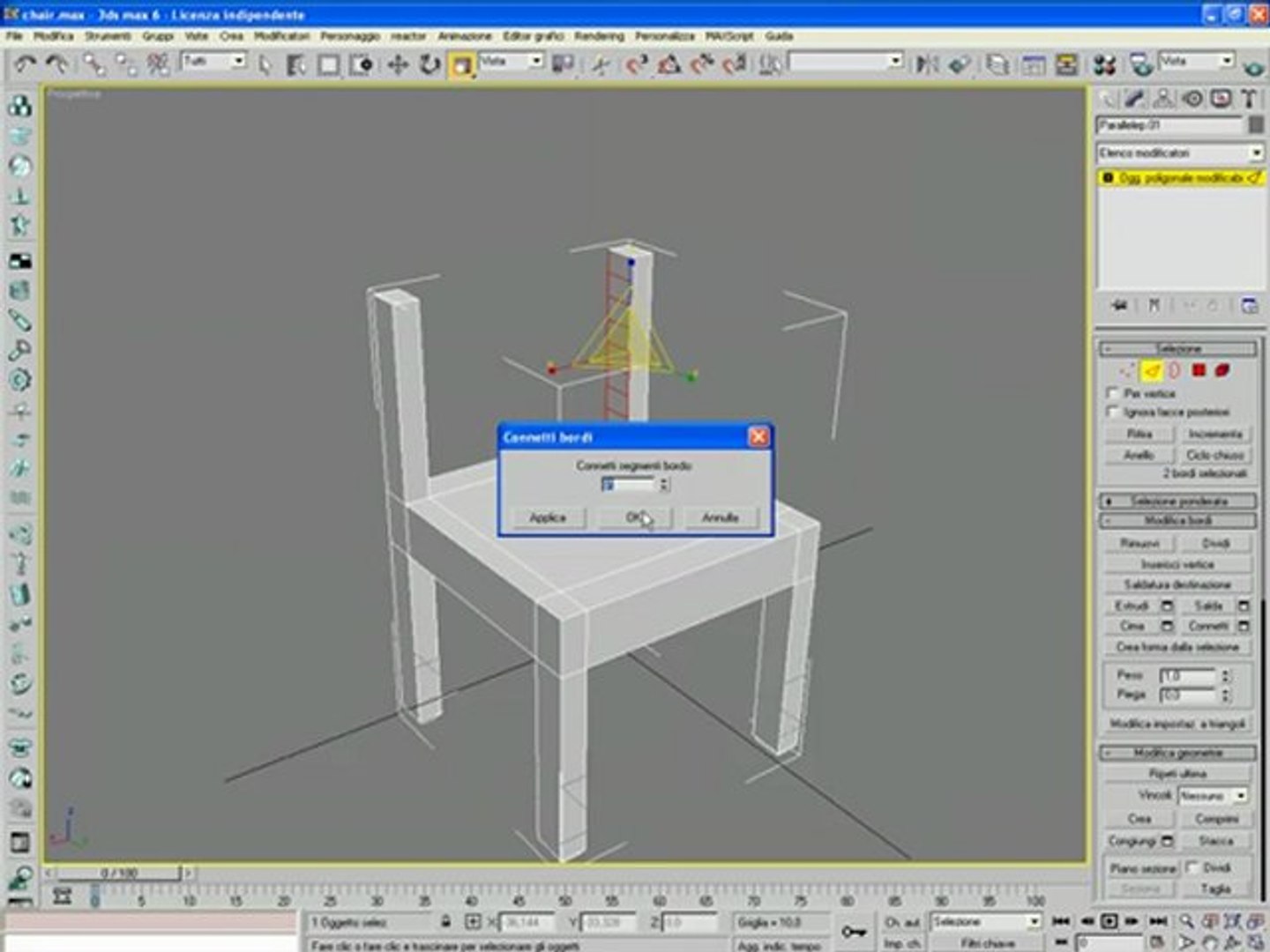Choose the Select and Move tool
The image size is (1270, 952).
[x=398, y=63]
